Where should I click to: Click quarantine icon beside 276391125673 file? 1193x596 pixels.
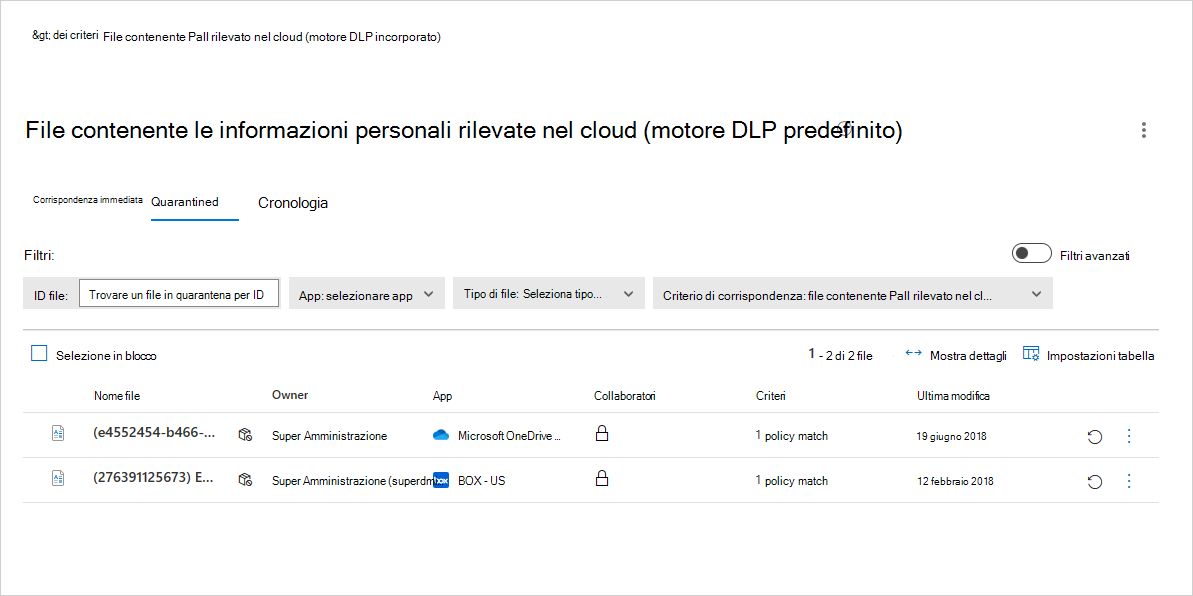(245, 480)
